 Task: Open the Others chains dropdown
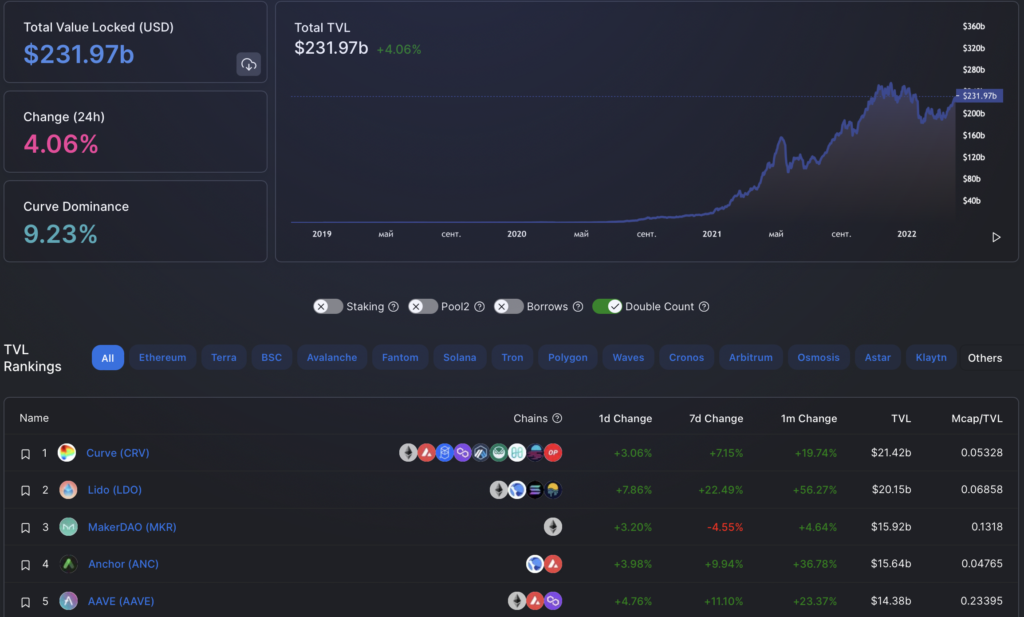(x=984, y=358)
